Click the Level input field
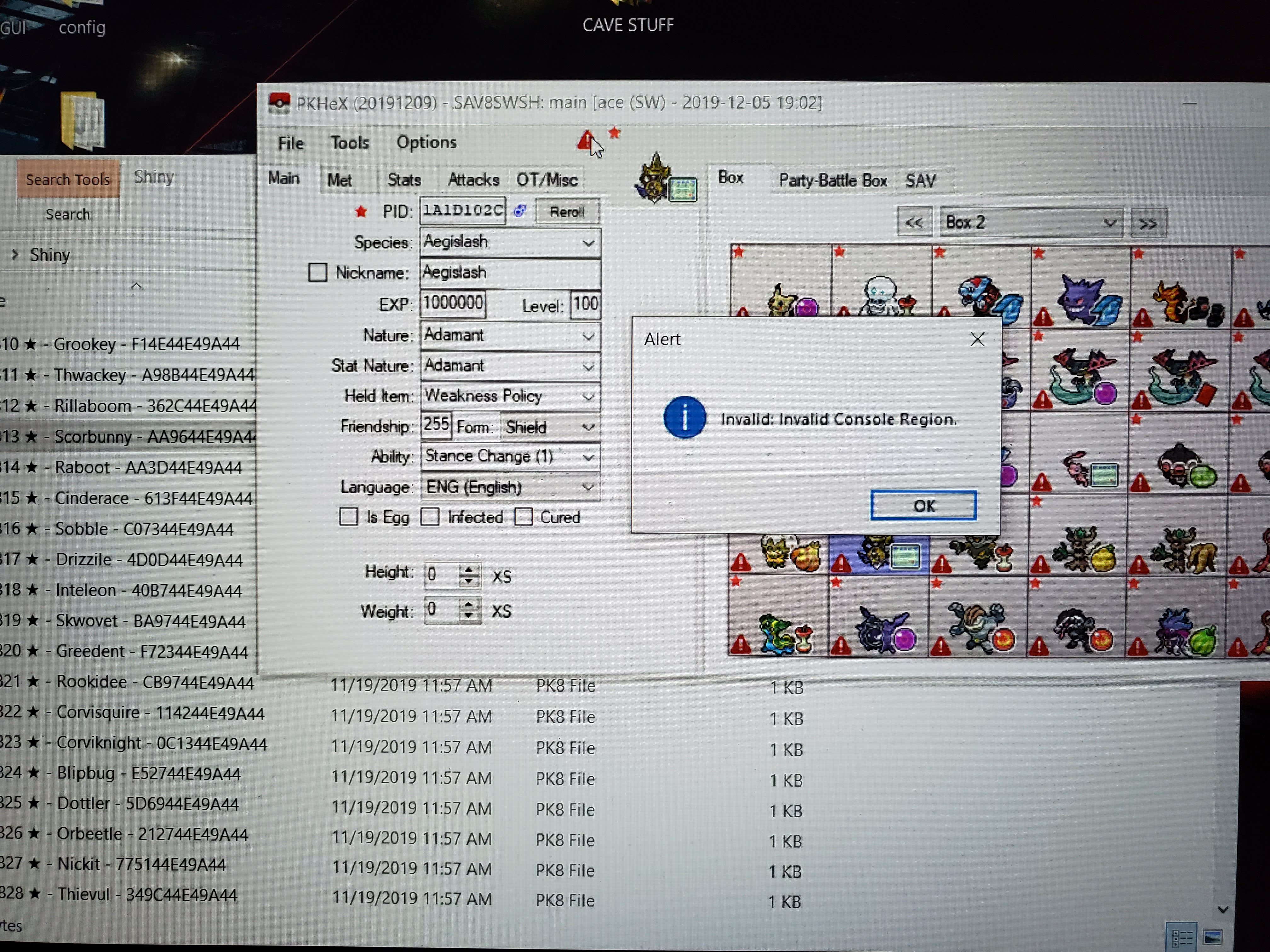The image size is (1270, 952). tap(585, 304)
